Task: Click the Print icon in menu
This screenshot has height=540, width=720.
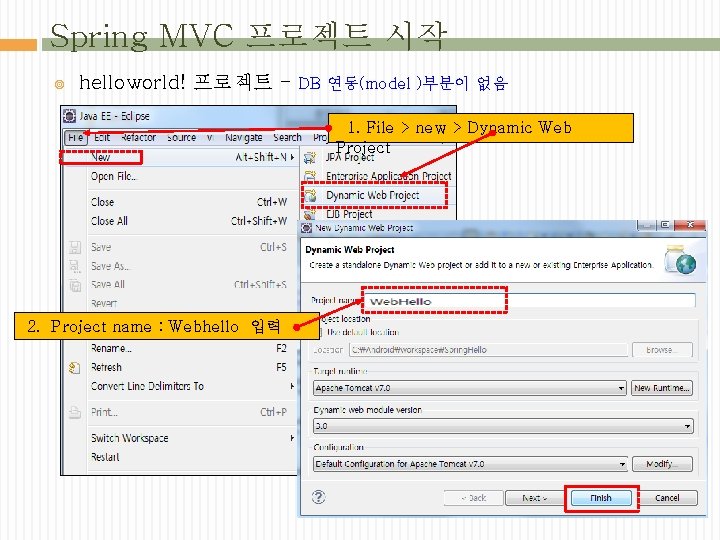Action: coord(75,412)
